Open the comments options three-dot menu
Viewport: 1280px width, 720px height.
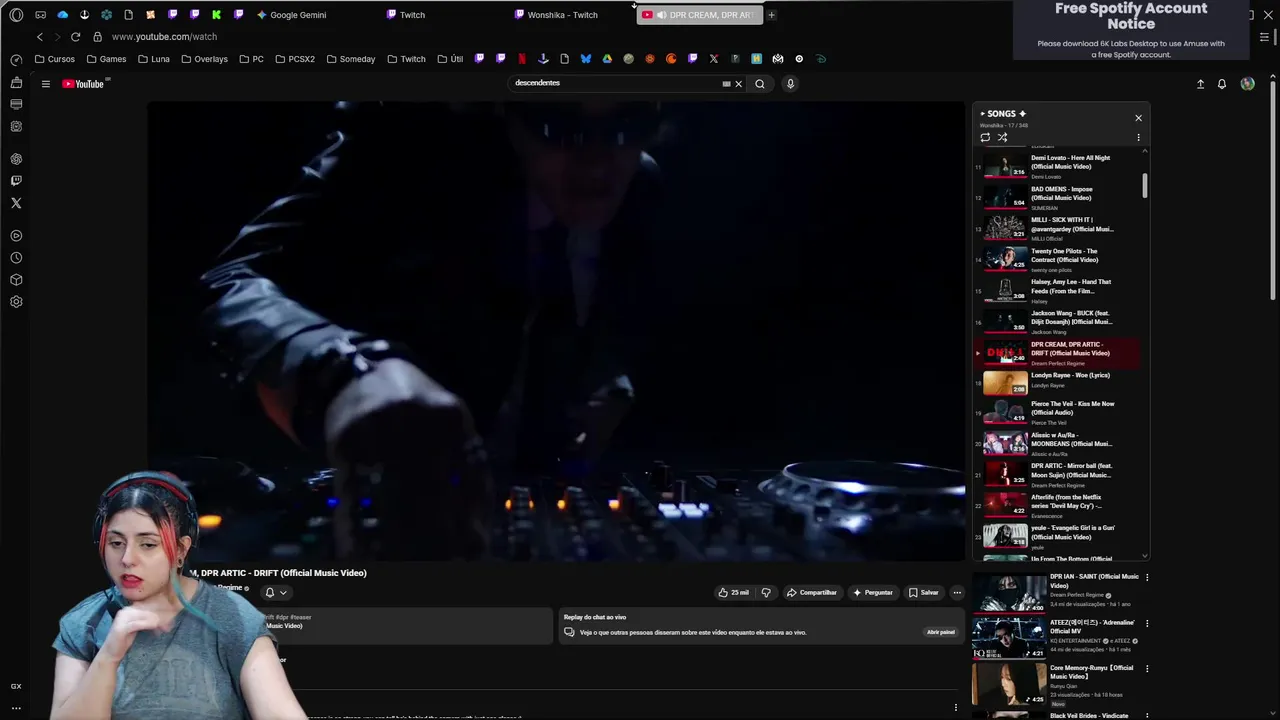coord(955,707)
